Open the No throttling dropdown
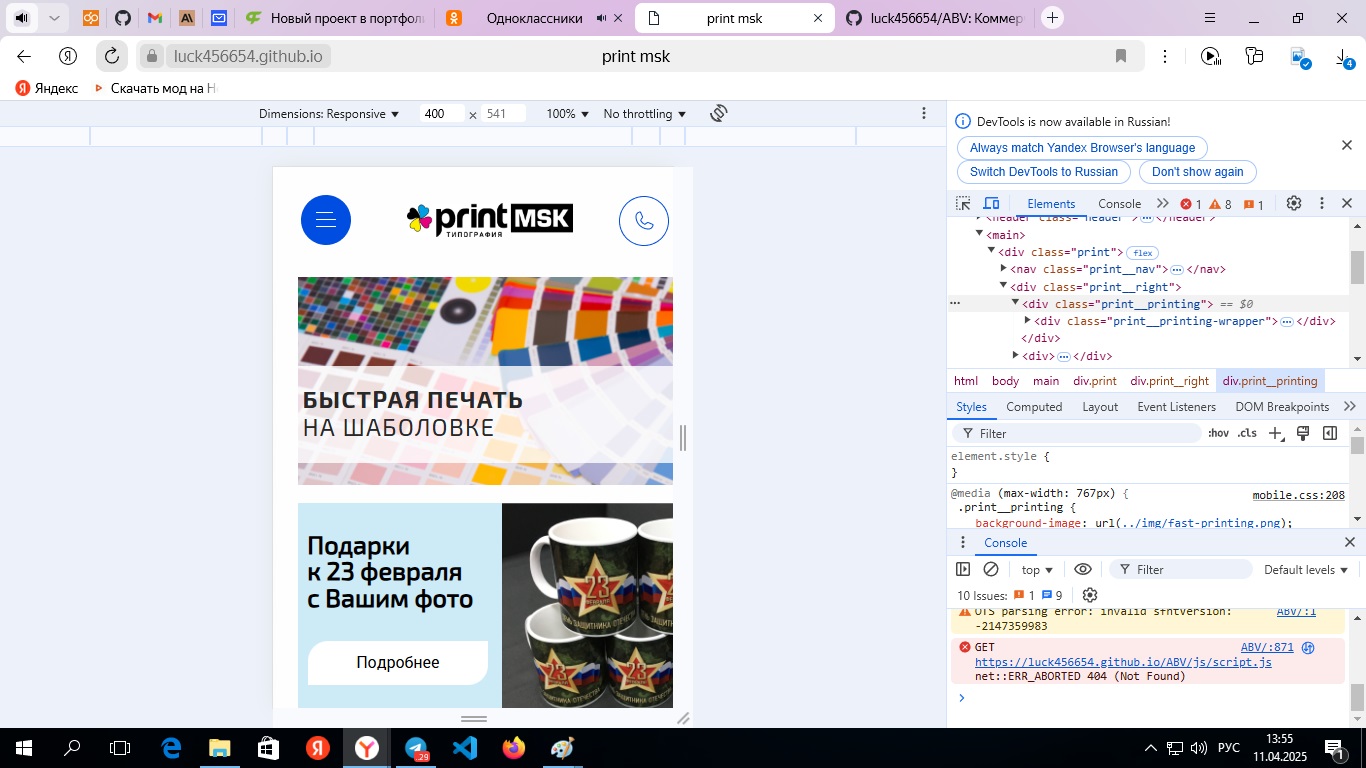Viewport: 1366px width, 768px height. pyautogui.click(x=645, y=114)
